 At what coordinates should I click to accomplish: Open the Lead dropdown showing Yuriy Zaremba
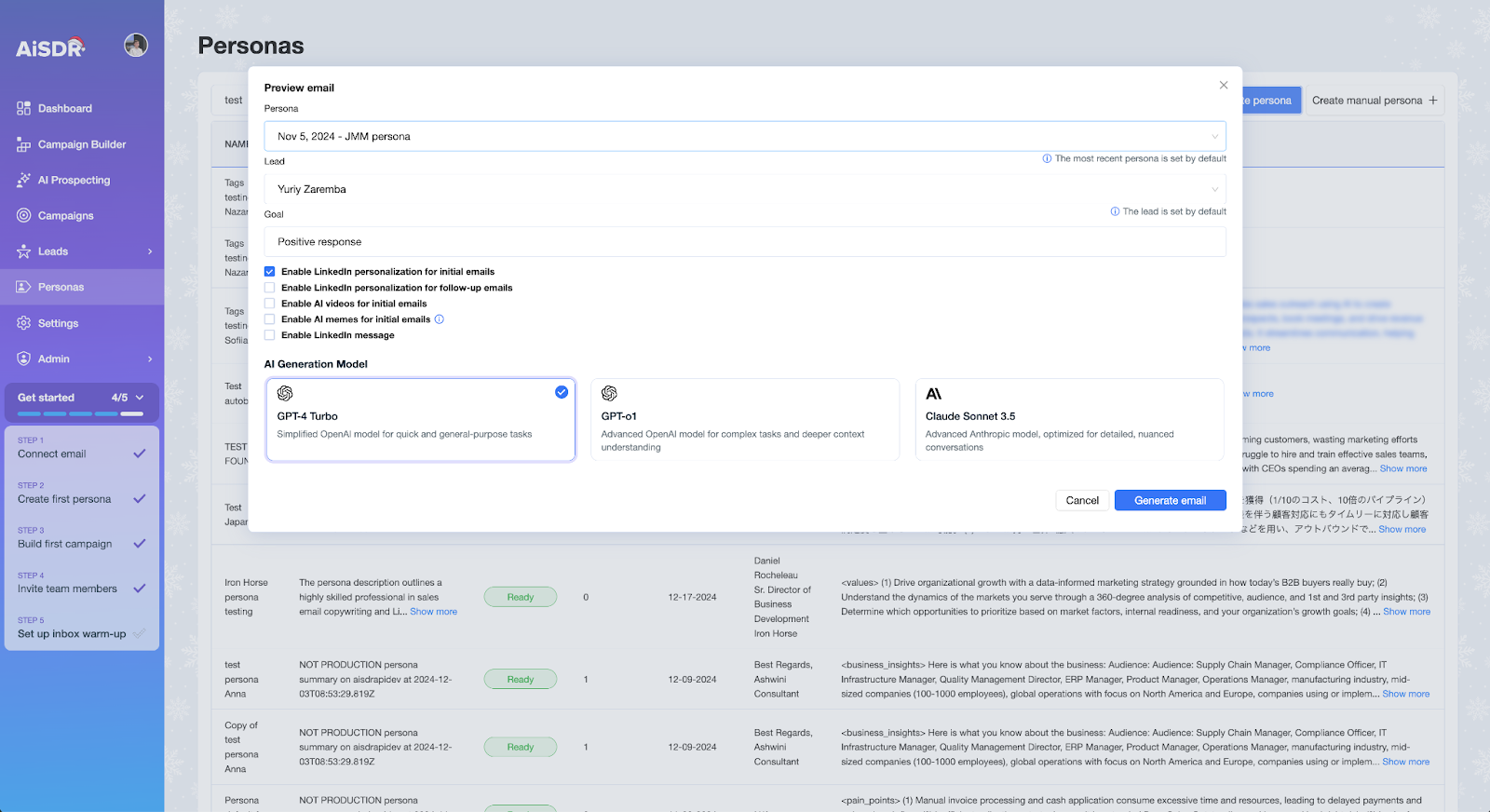click(745, 189)
